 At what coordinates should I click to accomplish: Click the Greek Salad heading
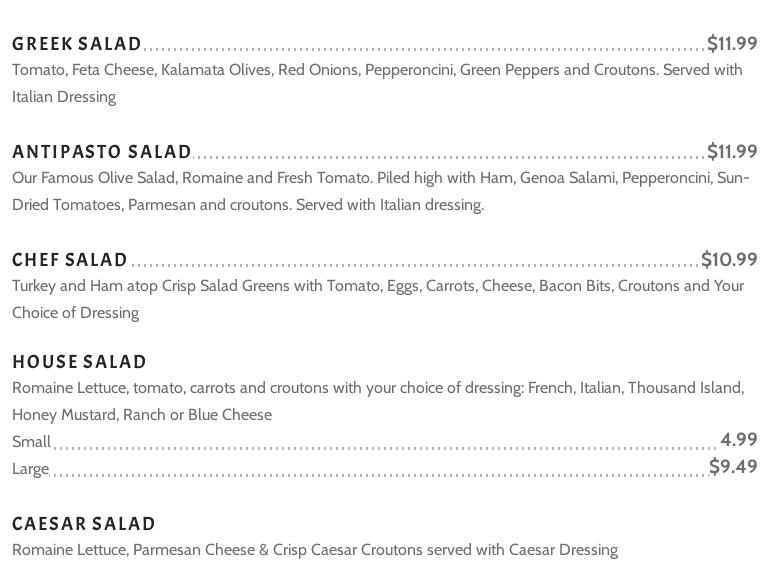[77, 44]
